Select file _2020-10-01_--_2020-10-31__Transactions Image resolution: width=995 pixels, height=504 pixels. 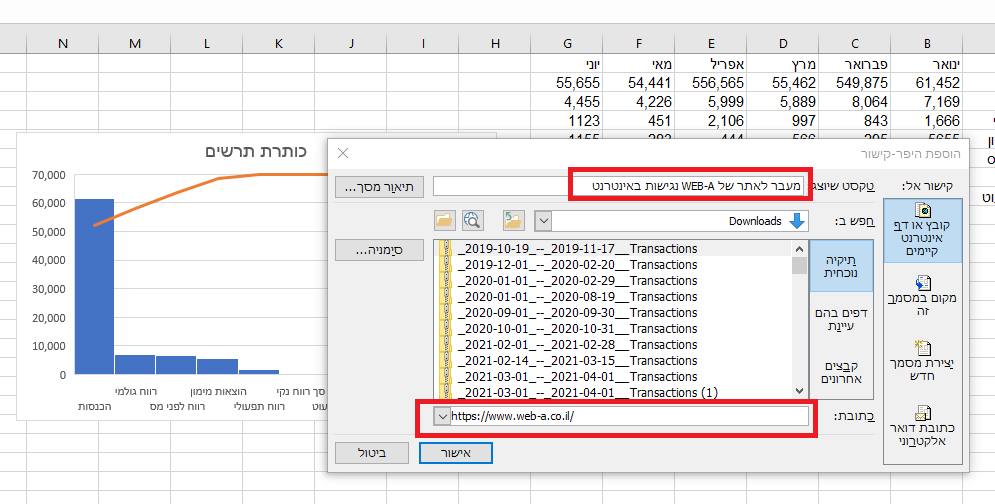click(577, 329)
